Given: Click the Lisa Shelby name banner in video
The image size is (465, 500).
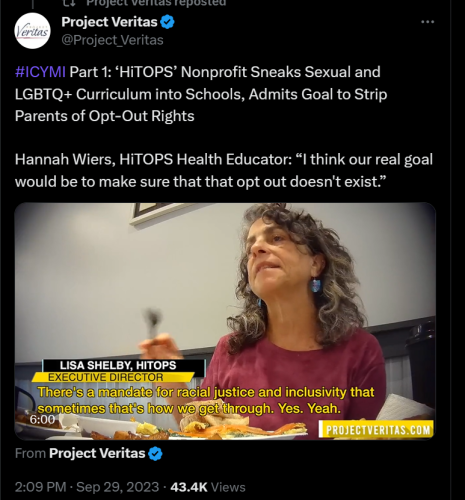Looking at the screenshot, I should [x=124, y=365].
